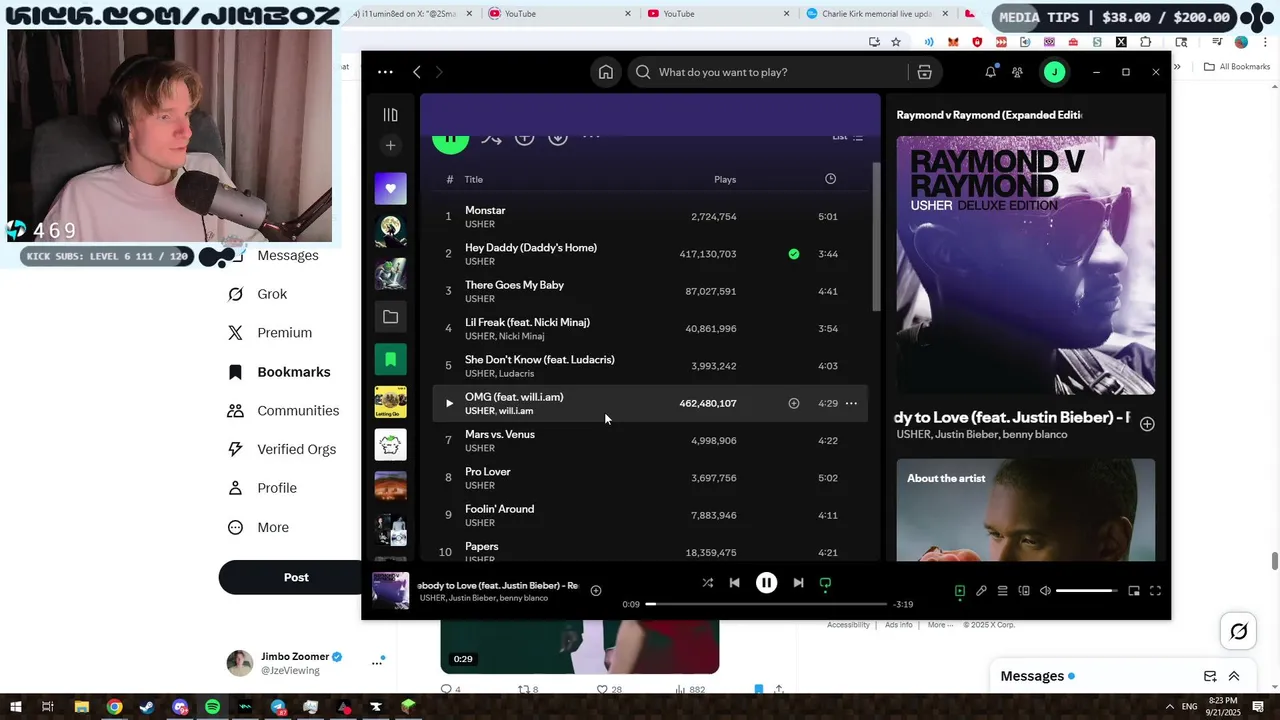The image size is (1280, 720).
Task: Toggle repeat mode
Action: (825, 583)
